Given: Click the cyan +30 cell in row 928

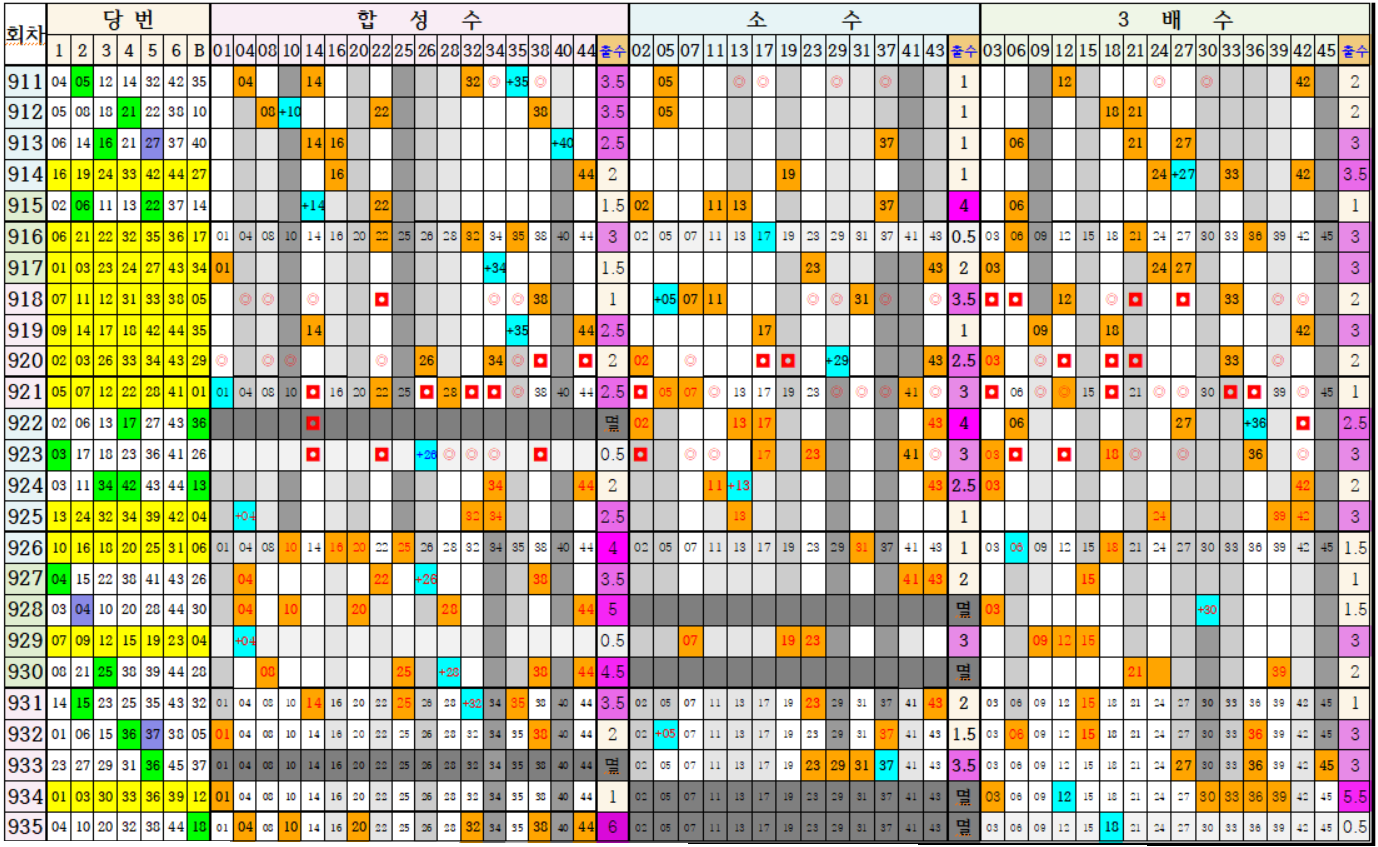Looking at the screenshot, I should pyautogui.click(x=1207, y=610).
